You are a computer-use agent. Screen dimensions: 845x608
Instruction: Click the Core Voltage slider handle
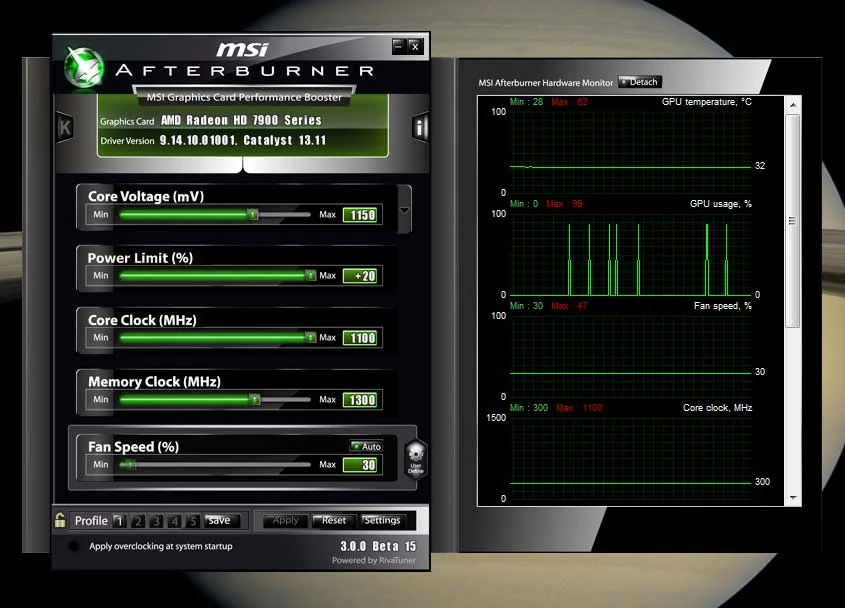(252, 215)
